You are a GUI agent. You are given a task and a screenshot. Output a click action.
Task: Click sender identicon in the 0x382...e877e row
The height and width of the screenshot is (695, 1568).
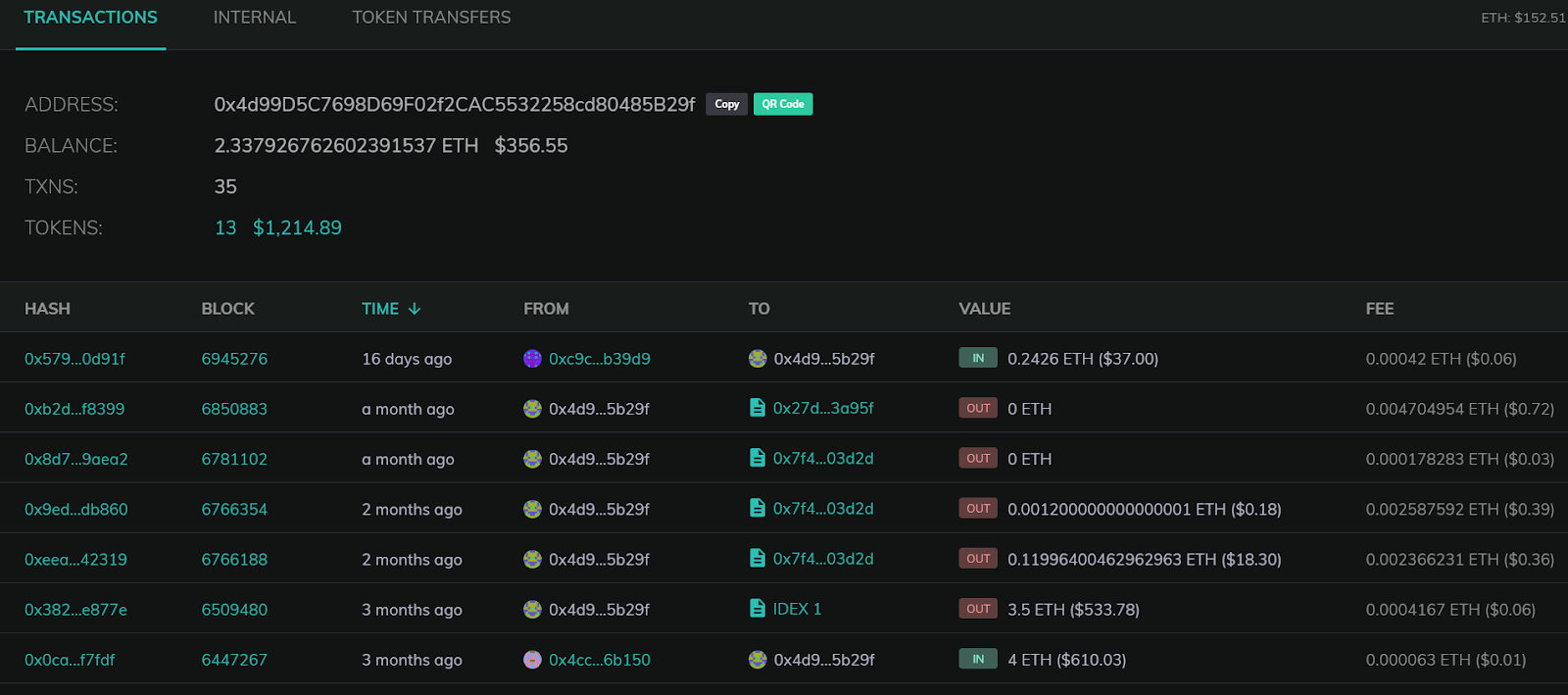[x=532, y=610]
